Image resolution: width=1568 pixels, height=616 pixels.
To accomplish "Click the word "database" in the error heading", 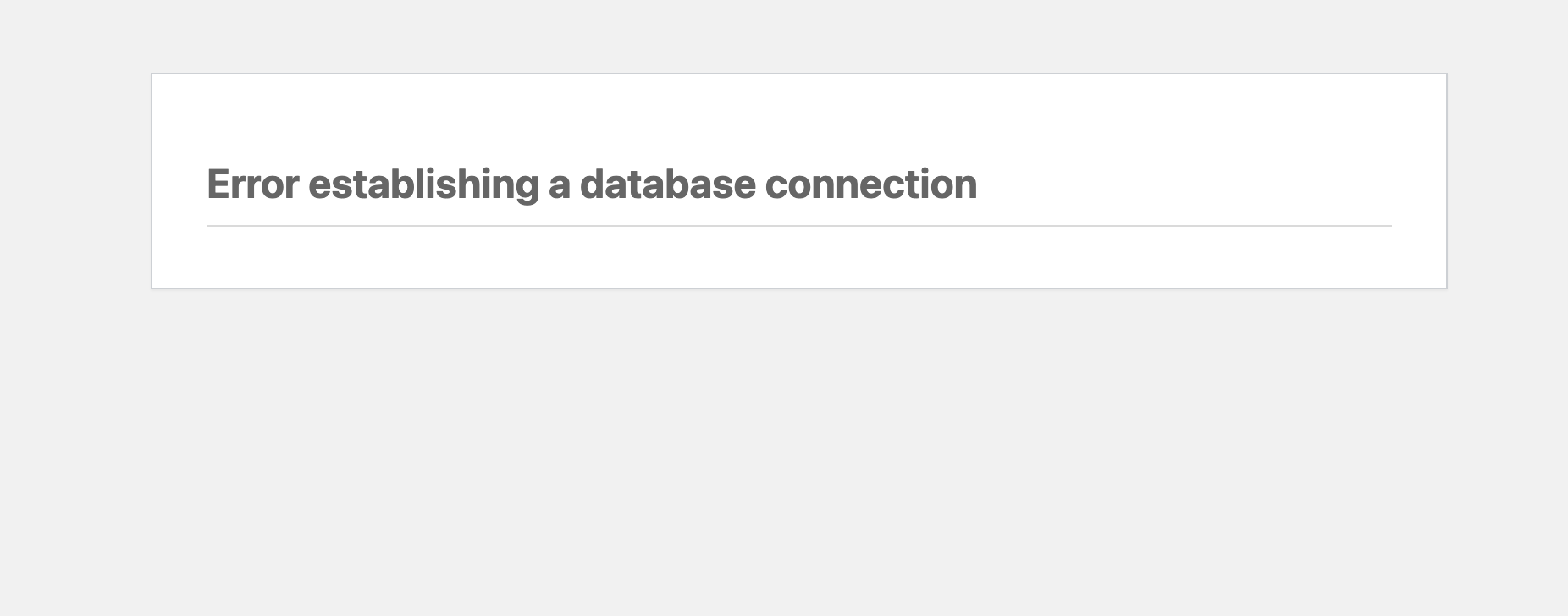I will [x=667, y=184].
